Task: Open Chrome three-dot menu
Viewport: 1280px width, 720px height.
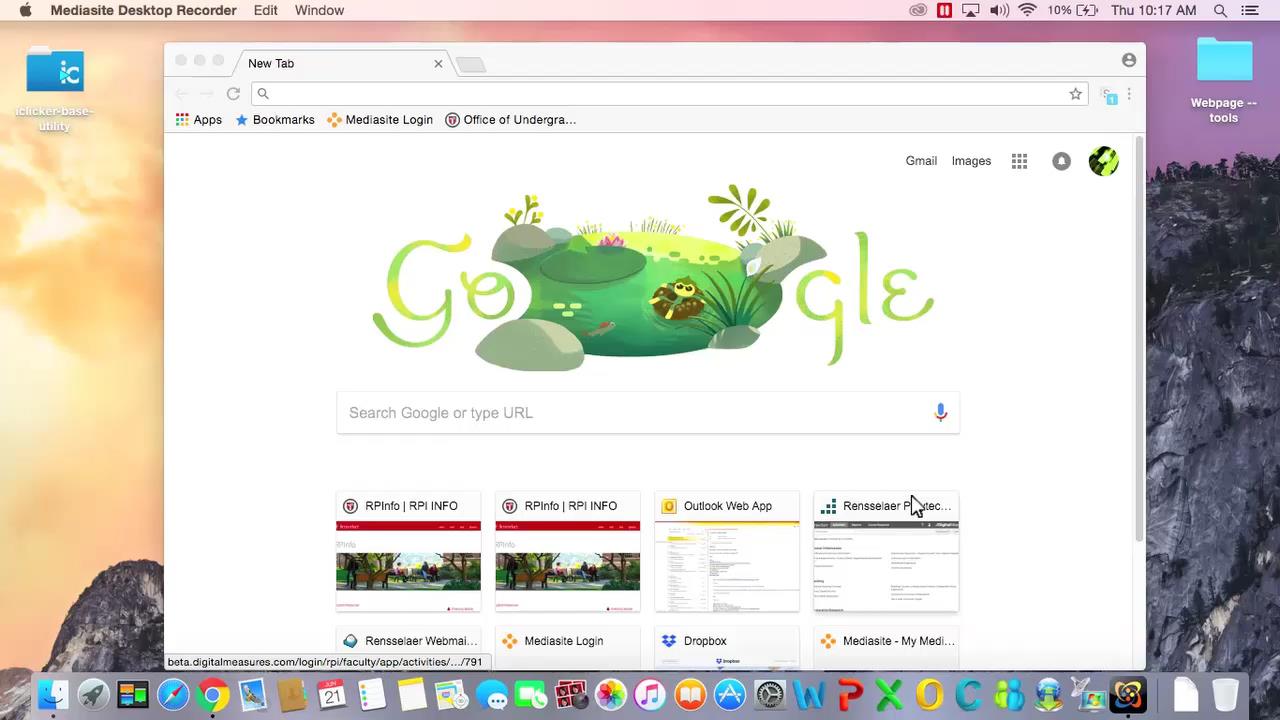Action: (x=1129, y=94)
